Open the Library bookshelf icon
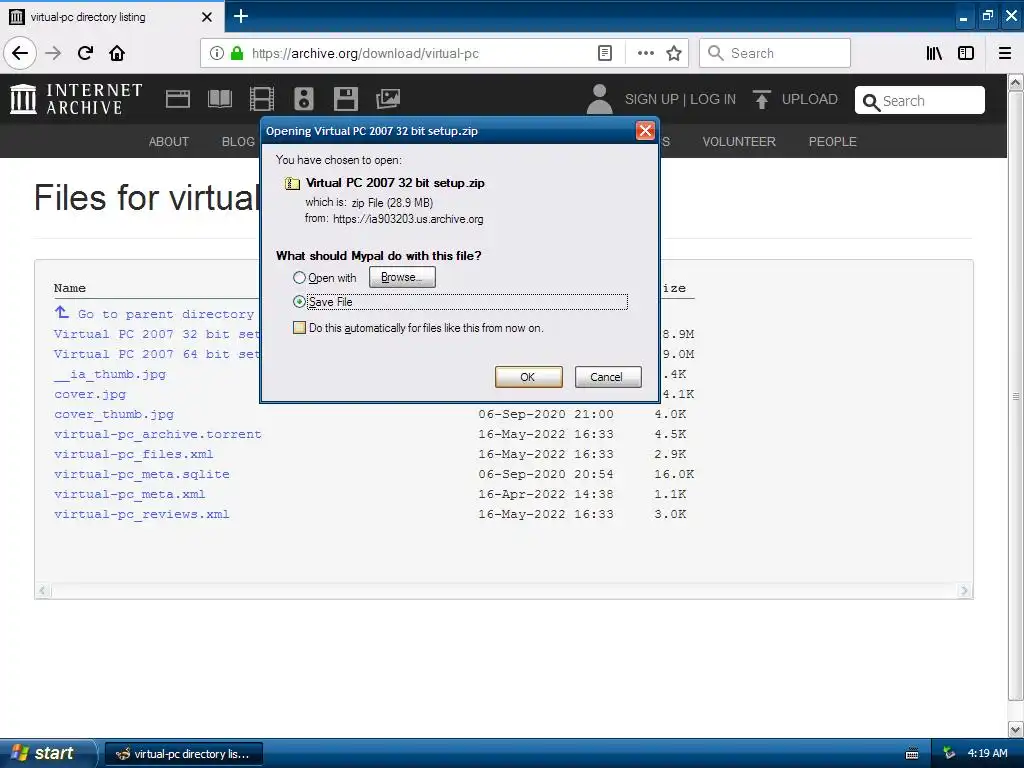The height and width of the screenshot is (768, 1024). tap(934, 53)
